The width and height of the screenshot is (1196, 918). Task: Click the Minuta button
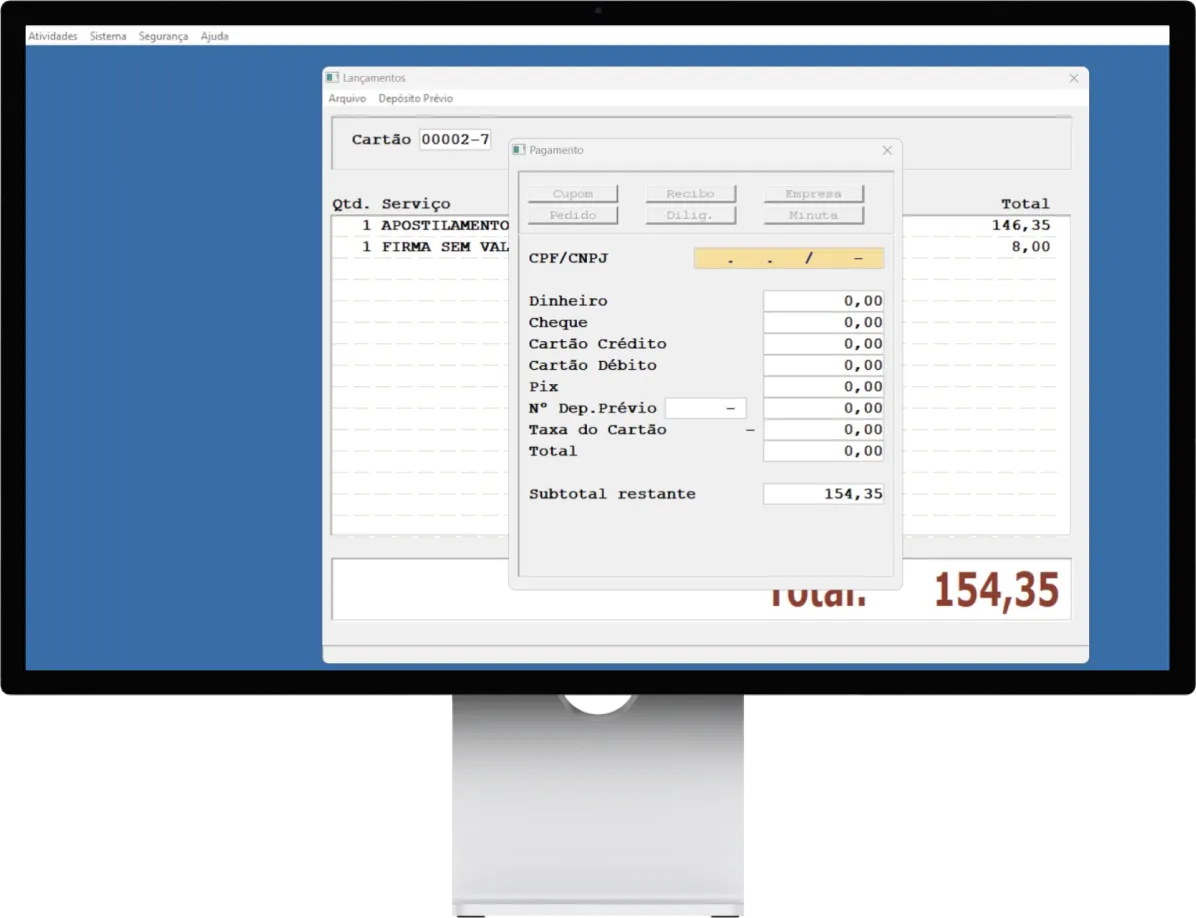pyautogui.click(x=813, y=215)
